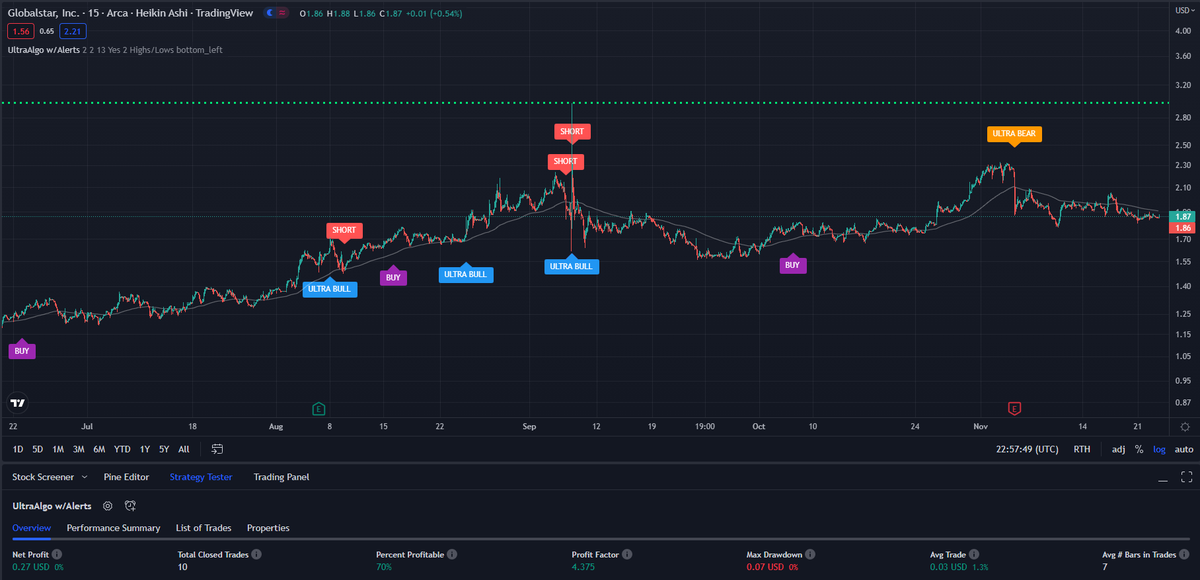Open the Performance Summary tab

coord(113,527)
